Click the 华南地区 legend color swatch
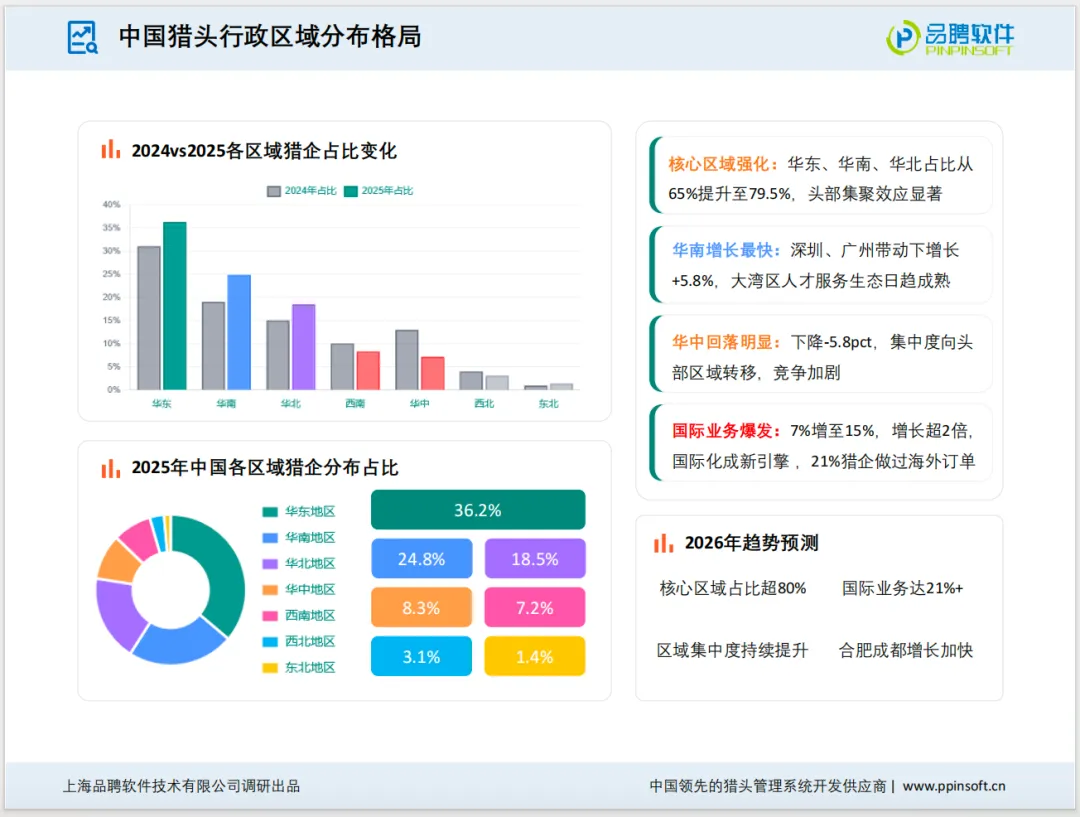This screenshot has height=817, width=1080. [x=270, y=537]
